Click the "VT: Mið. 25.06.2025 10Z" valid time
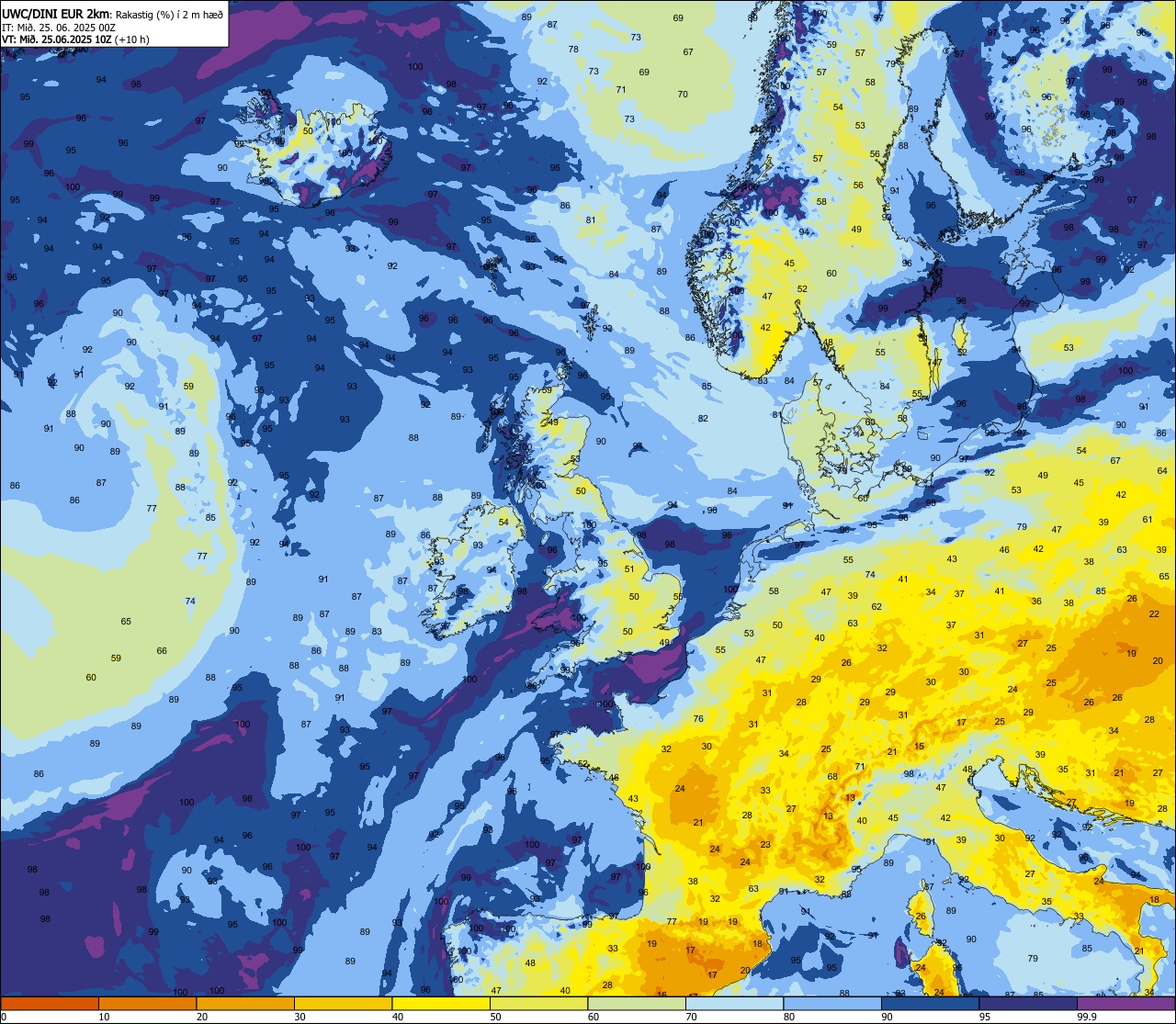This screenshot has height=1024, width=1176. click(x=55, y=39)
